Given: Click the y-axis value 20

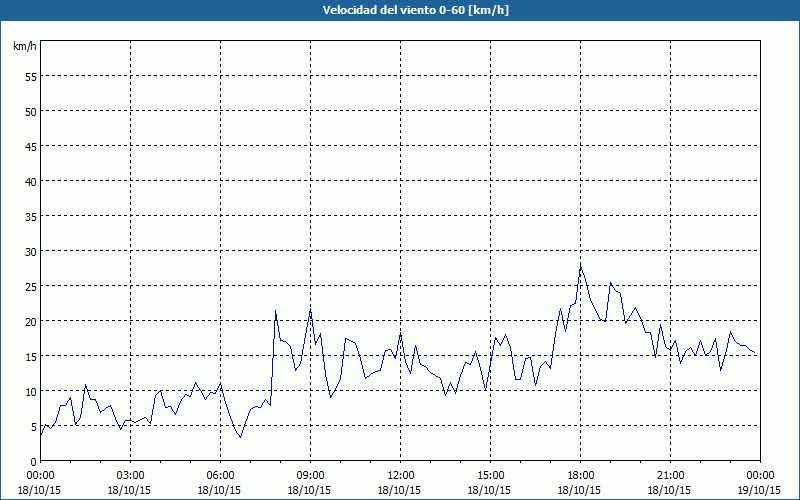Looking at the screenshot, I should (31, 321).
